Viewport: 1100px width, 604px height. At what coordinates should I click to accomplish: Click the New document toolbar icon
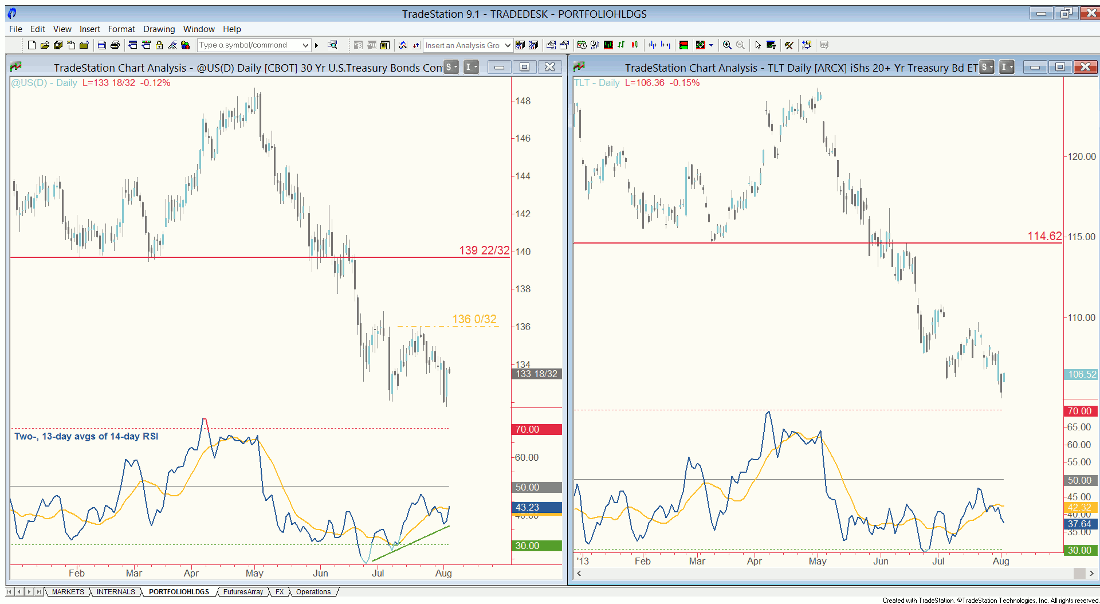(x=32, y=45)
